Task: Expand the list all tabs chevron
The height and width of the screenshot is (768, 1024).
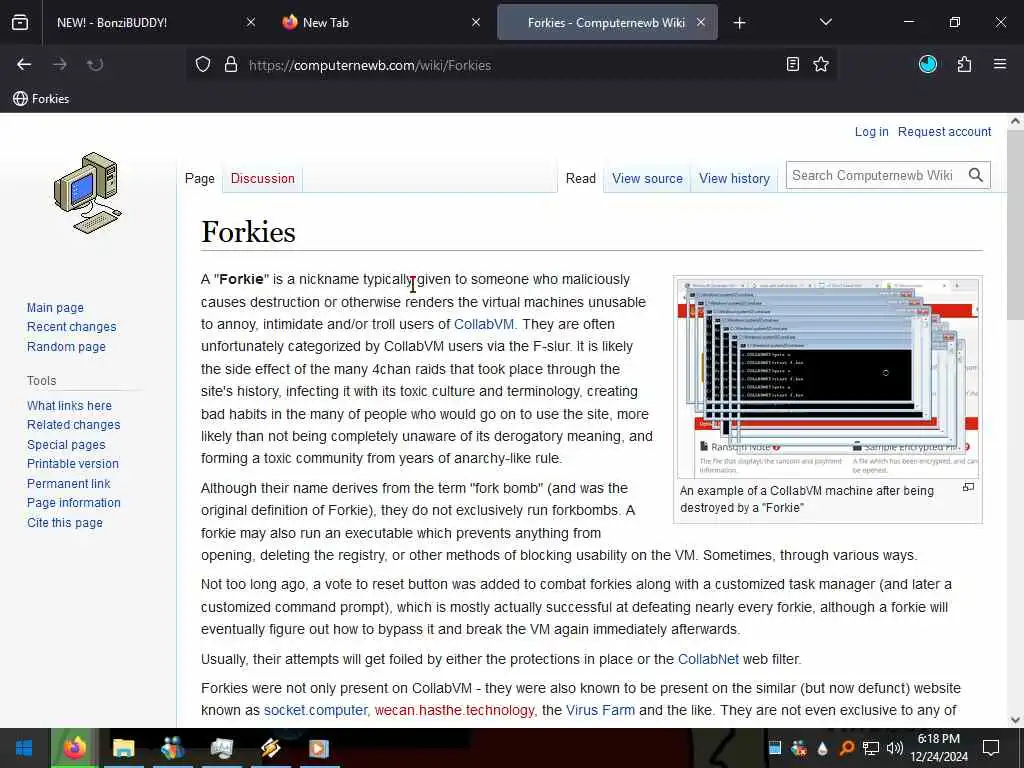Action: pos(825,22)
